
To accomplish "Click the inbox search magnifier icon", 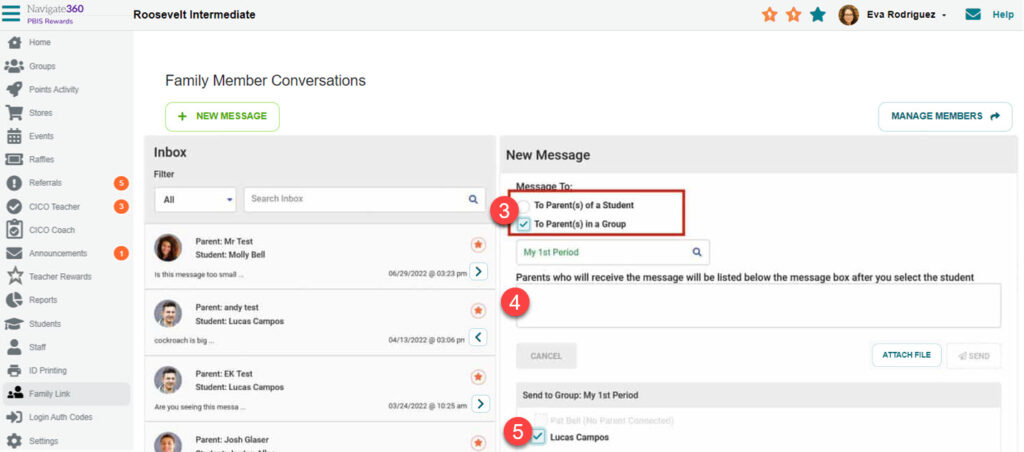I will click(473, 199).
